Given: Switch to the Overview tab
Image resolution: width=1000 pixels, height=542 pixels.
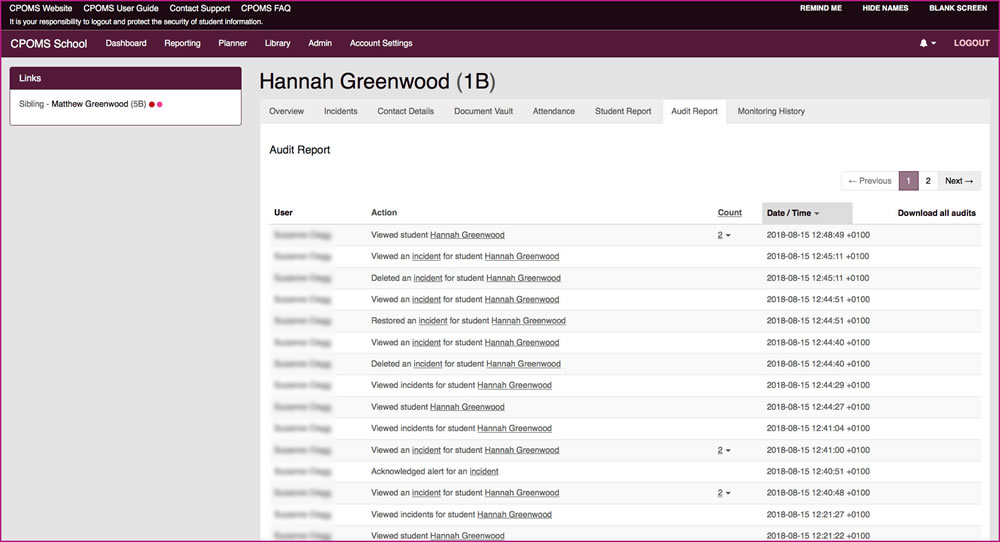Looking at the screenshot, I should pyautogui.click(x=286, y=111).
